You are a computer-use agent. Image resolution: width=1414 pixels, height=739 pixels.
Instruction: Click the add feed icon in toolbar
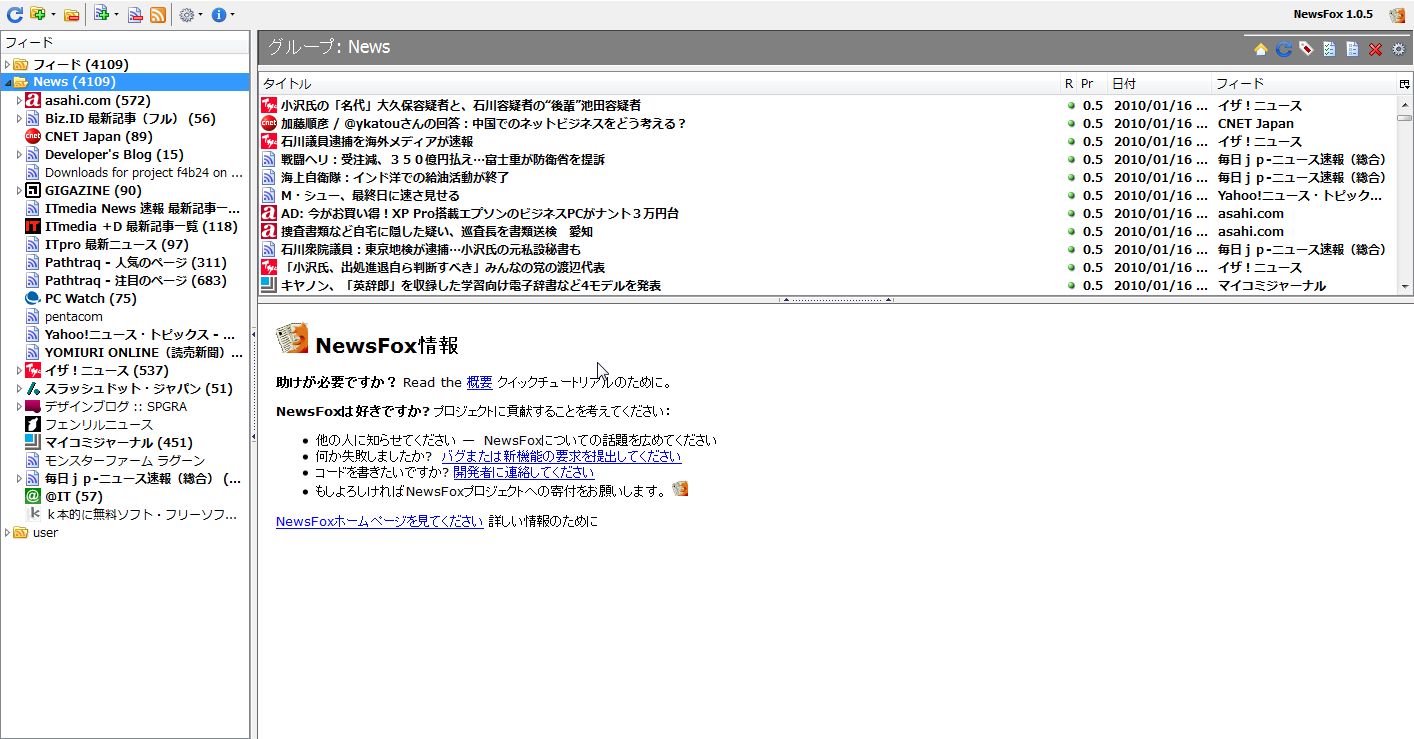pyautogui.click(x=101, y=14)
